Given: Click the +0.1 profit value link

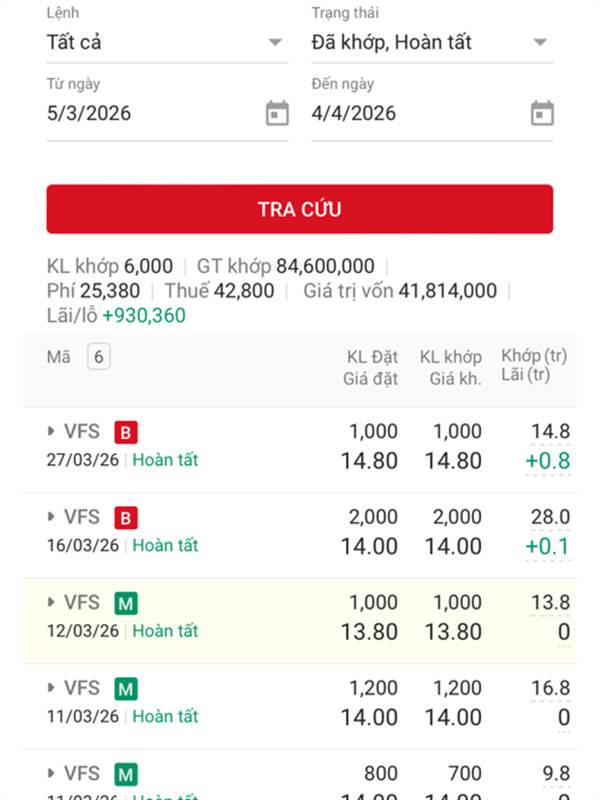Looking at the screenshot, I should [x=548, y=546].
